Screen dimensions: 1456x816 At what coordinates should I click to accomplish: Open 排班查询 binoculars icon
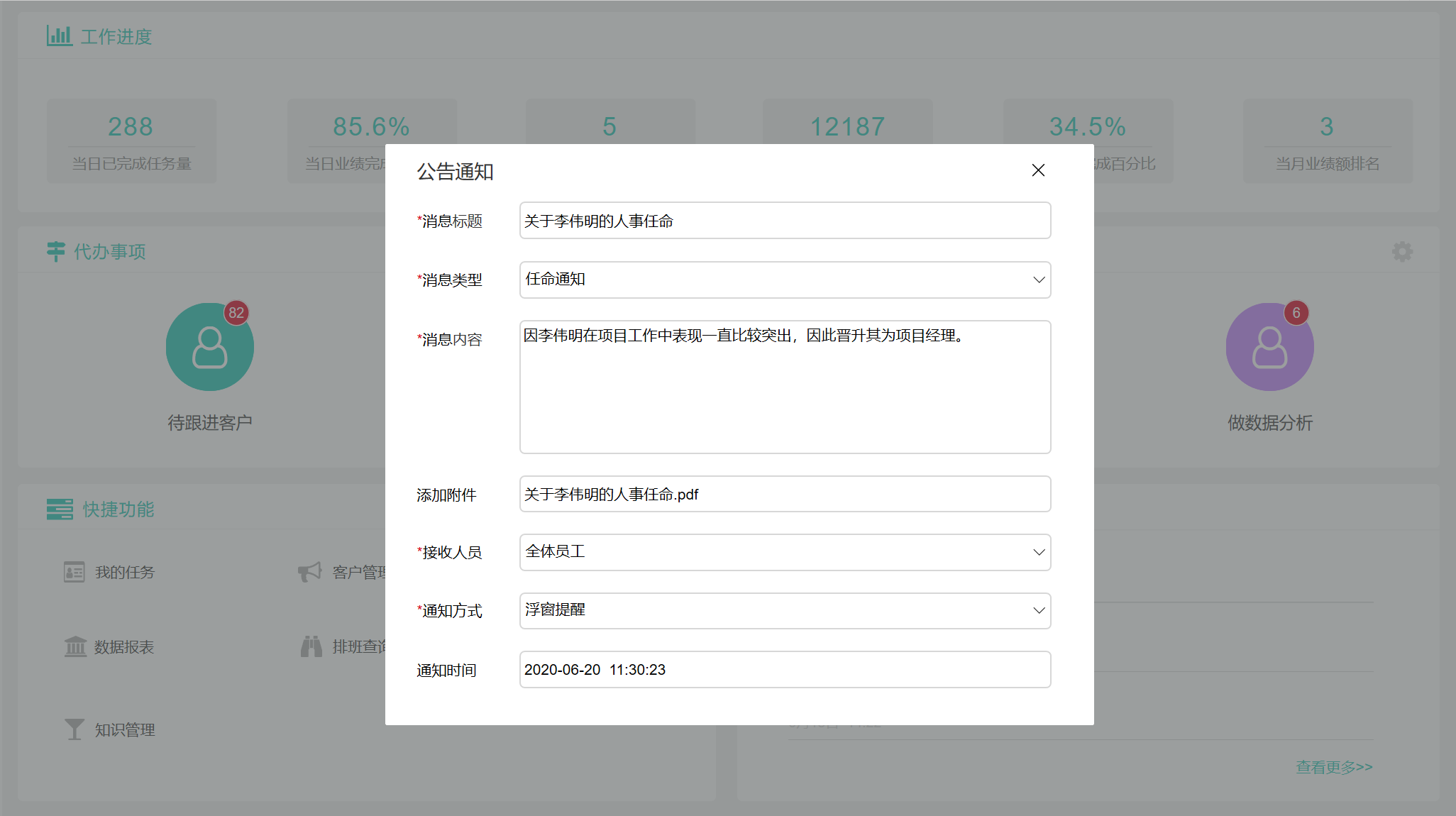pyautogui.click(x=311, y=646)
